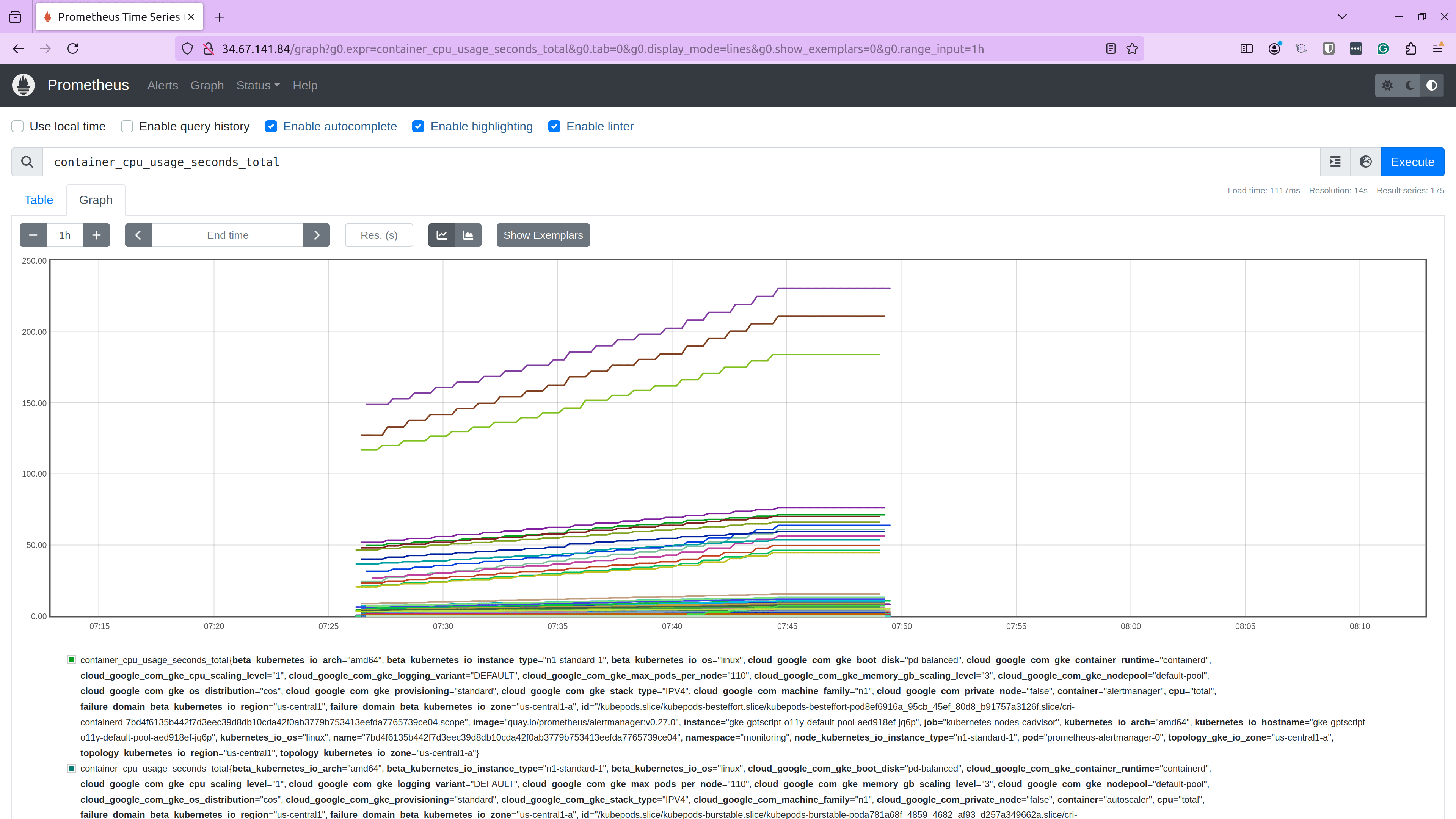
Task: Enable the query history checkbox
Action: point(127,127)
